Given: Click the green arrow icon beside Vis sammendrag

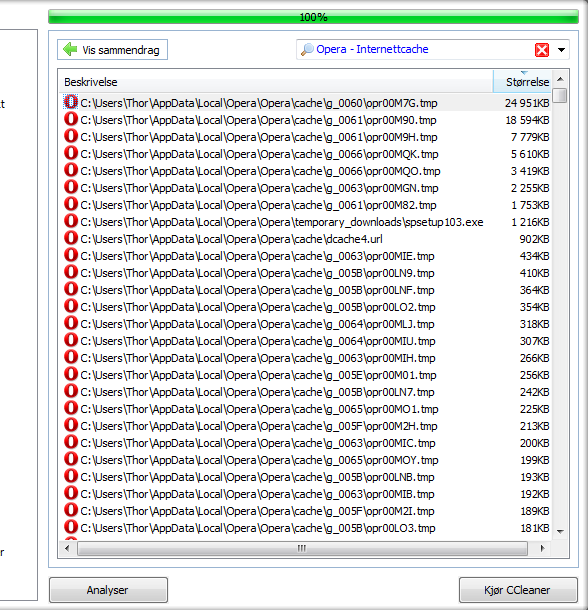Looking at the screenshot, I should [x=70, y=49].
